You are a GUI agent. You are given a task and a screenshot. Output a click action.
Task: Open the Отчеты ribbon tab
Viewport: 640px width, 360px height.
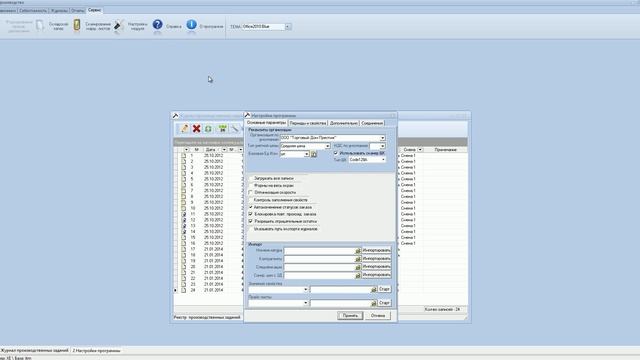[78, 11]
